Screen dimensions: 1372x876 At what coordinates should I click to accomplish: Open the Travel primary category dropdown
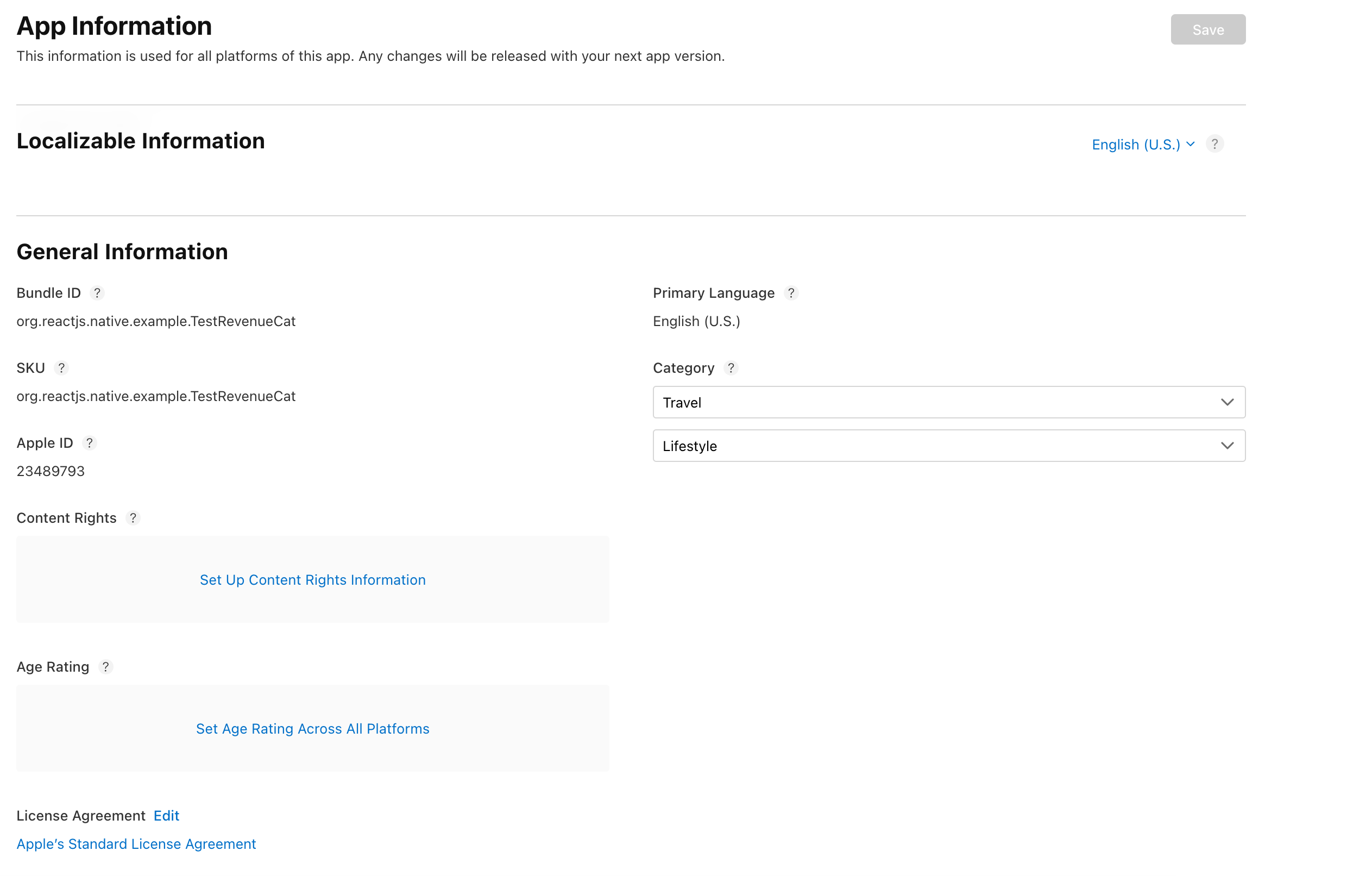pyautogui.click(x=949, y=402)
